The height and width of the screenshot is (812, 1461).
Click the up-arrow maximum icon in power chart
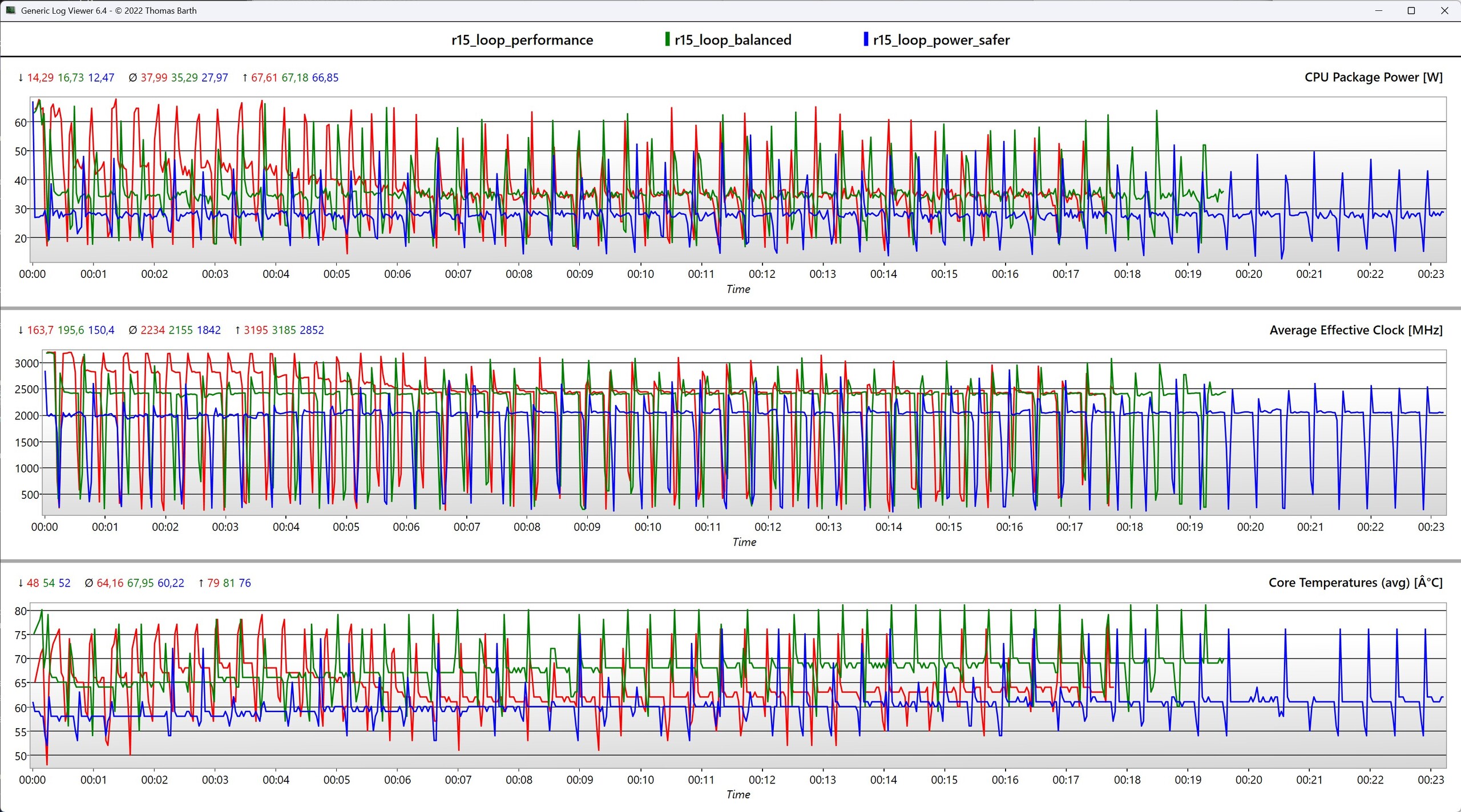[245, 78]
